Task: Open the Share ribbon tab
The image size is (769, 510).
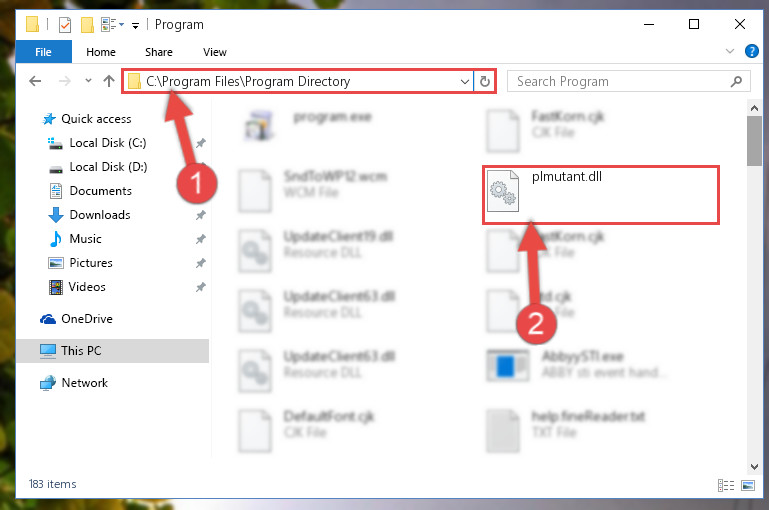Action: pyautogui.click(x=158, y=52)
